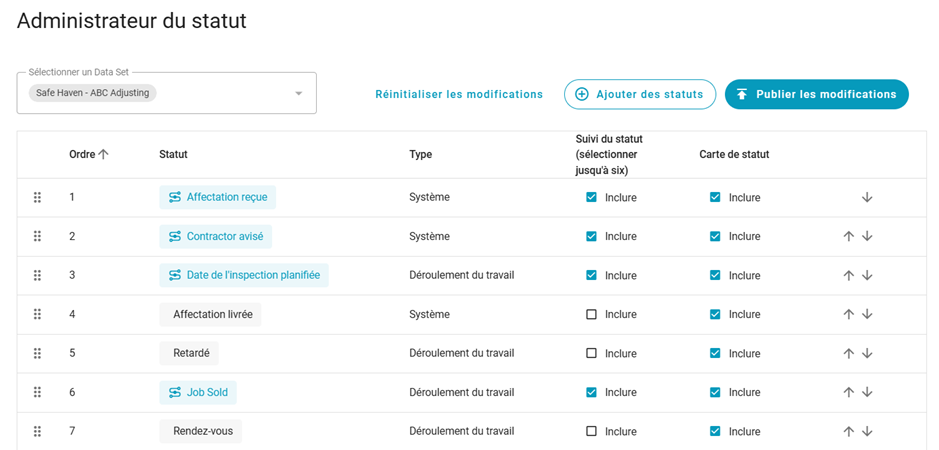Uncheck status card for Retardé
The image size is (939, 450).
(715, 354)
